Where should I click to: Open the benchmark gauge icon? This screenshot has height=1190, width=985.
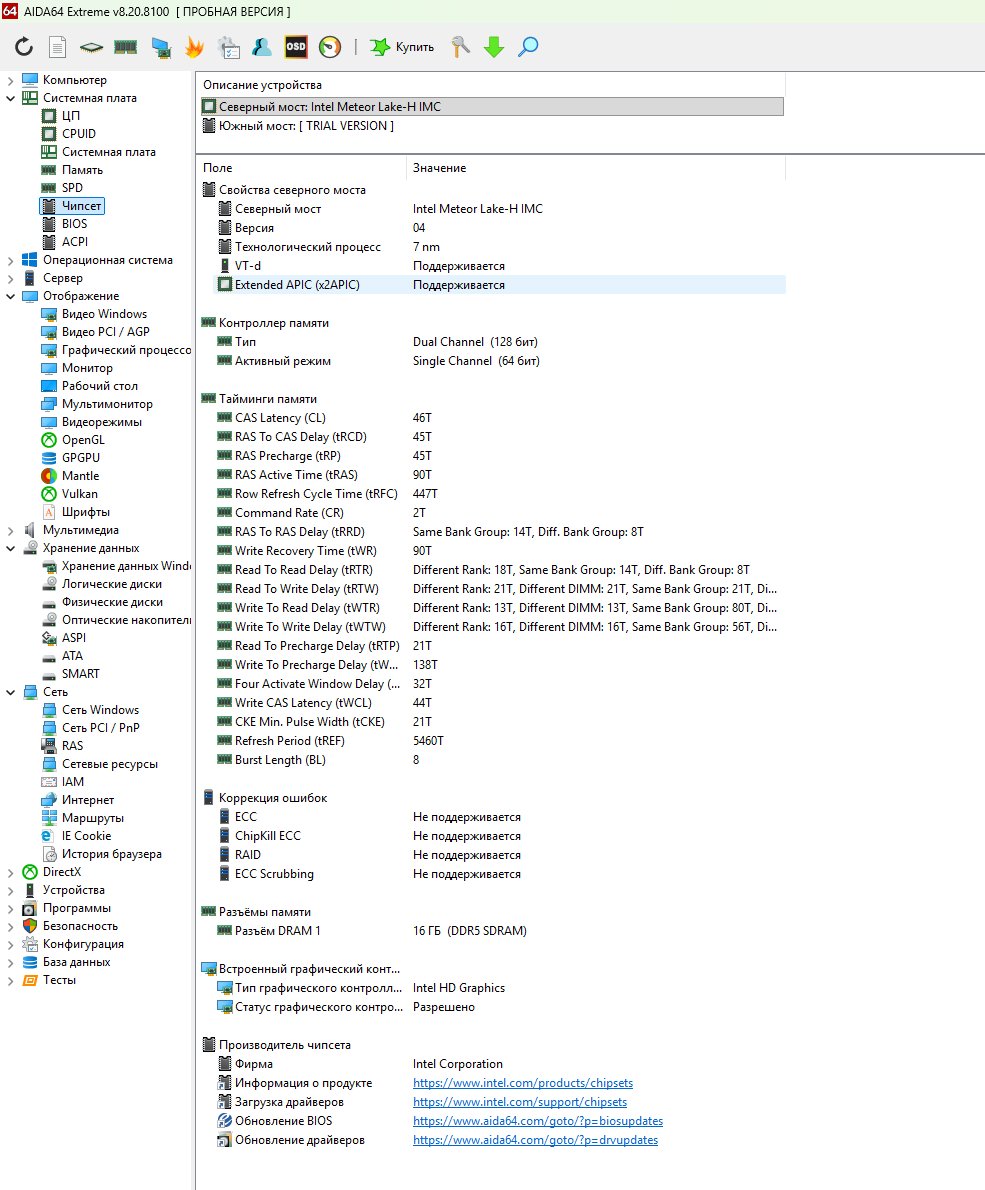[x=330, y=47]
